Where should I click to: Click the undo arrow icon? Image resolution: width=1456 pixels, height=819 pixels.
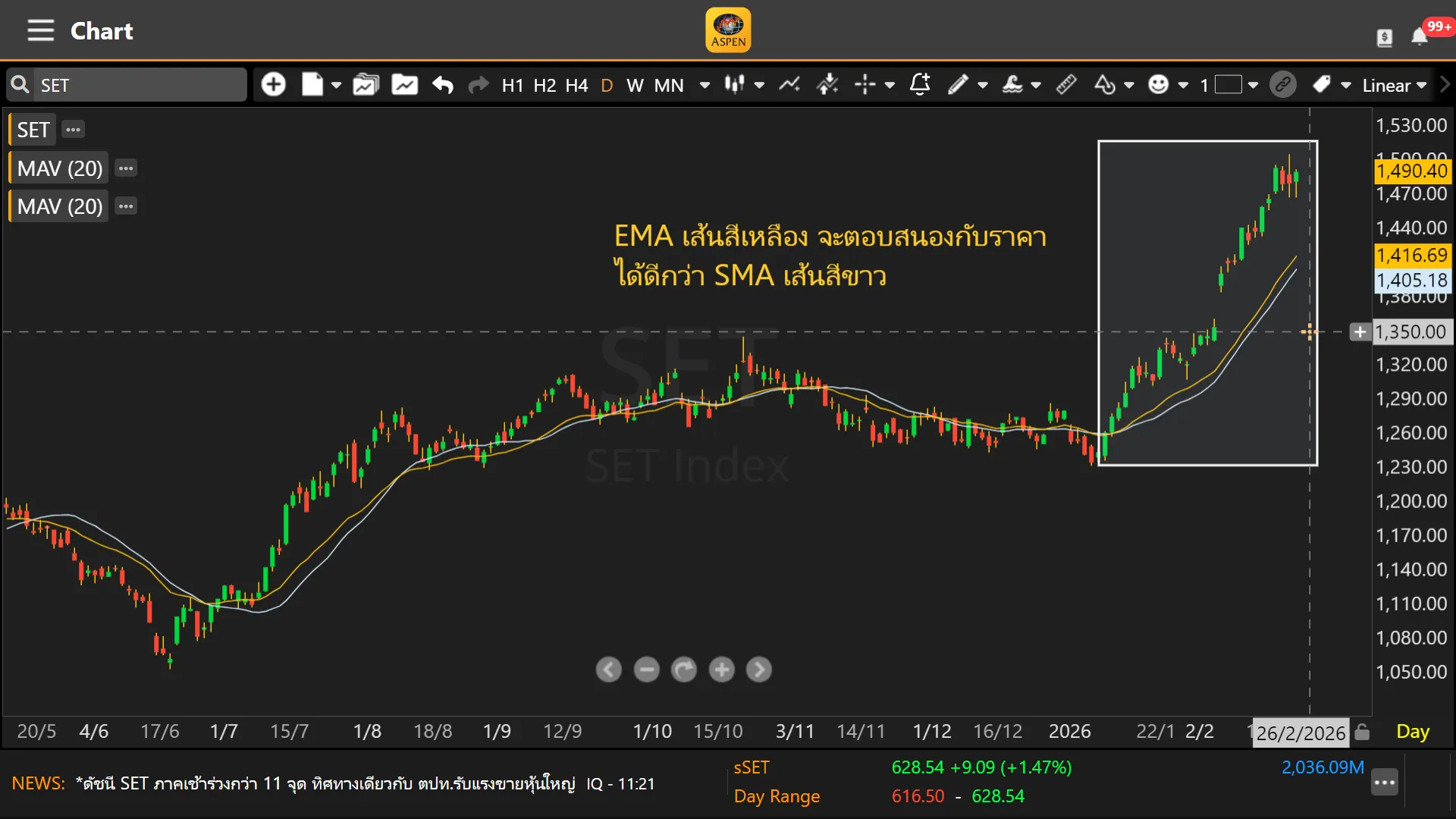click(443, 84)
